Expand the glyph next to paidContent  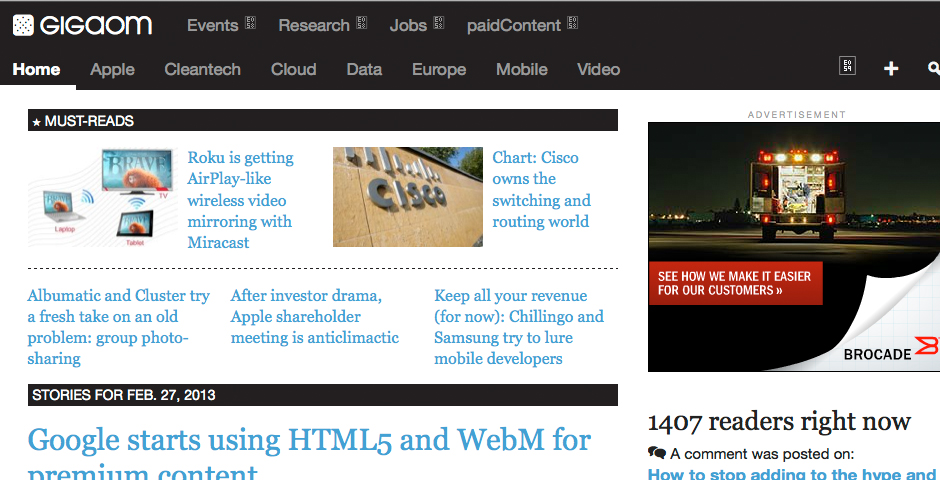point(573,23)
